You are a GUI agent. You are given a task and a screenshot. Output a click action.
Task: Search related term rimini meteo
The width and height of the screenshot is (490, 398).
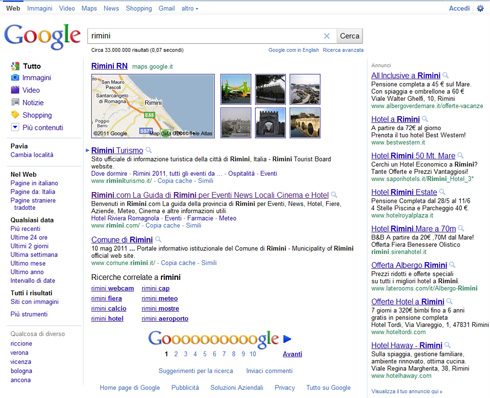160,299
